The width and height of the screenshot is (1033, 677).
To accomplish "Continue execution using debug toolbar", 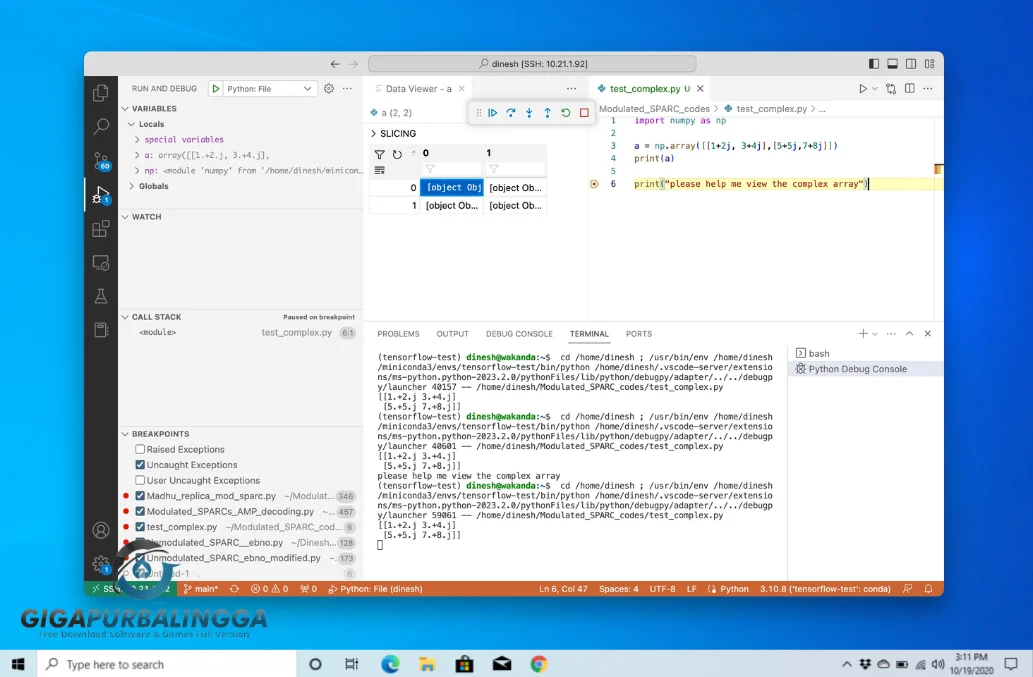I will (x=493, y=112).
